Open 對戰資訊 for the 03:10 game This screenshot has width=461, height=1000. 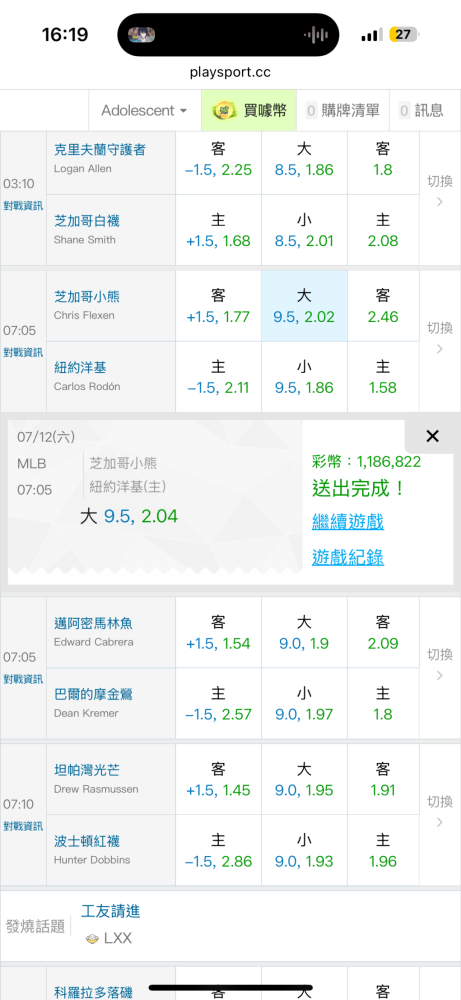[x=23, y=205]
